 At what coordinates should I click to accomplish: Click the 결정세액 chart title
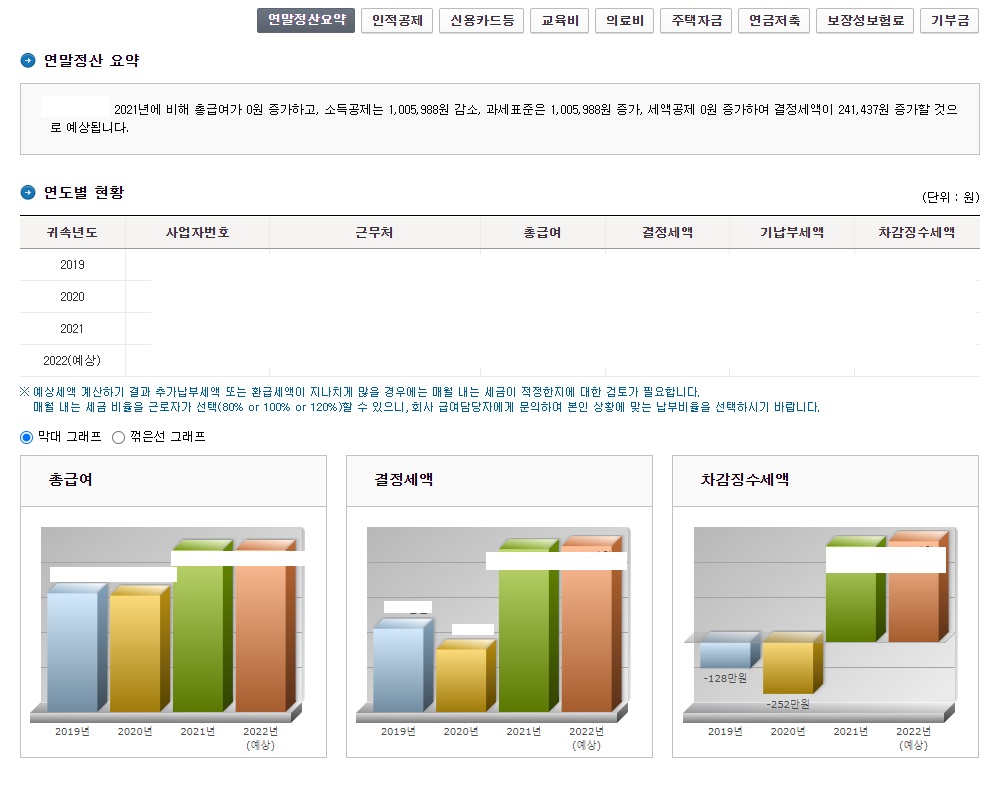click(403, 480)
